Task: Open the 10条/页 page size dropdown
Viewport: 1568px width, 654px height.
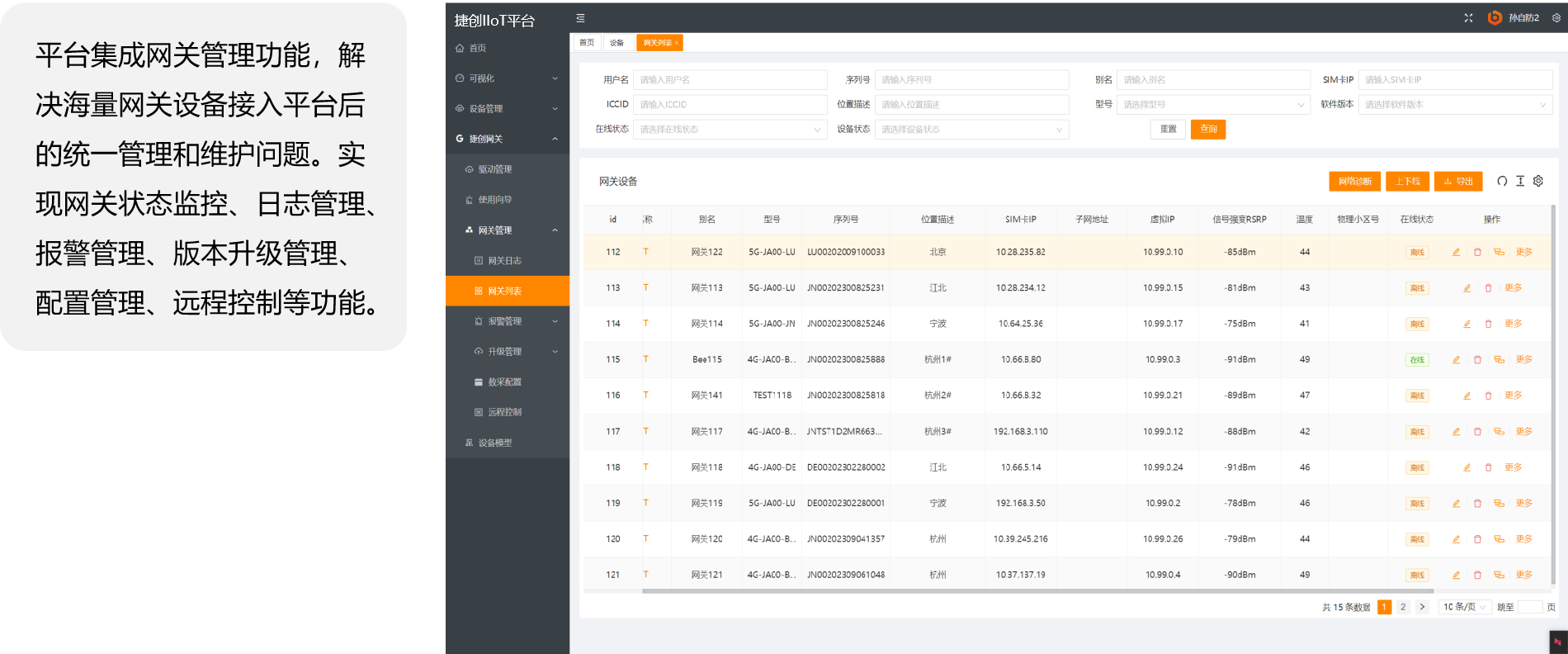Action: pyautogui.click(x=1464, y=607)
